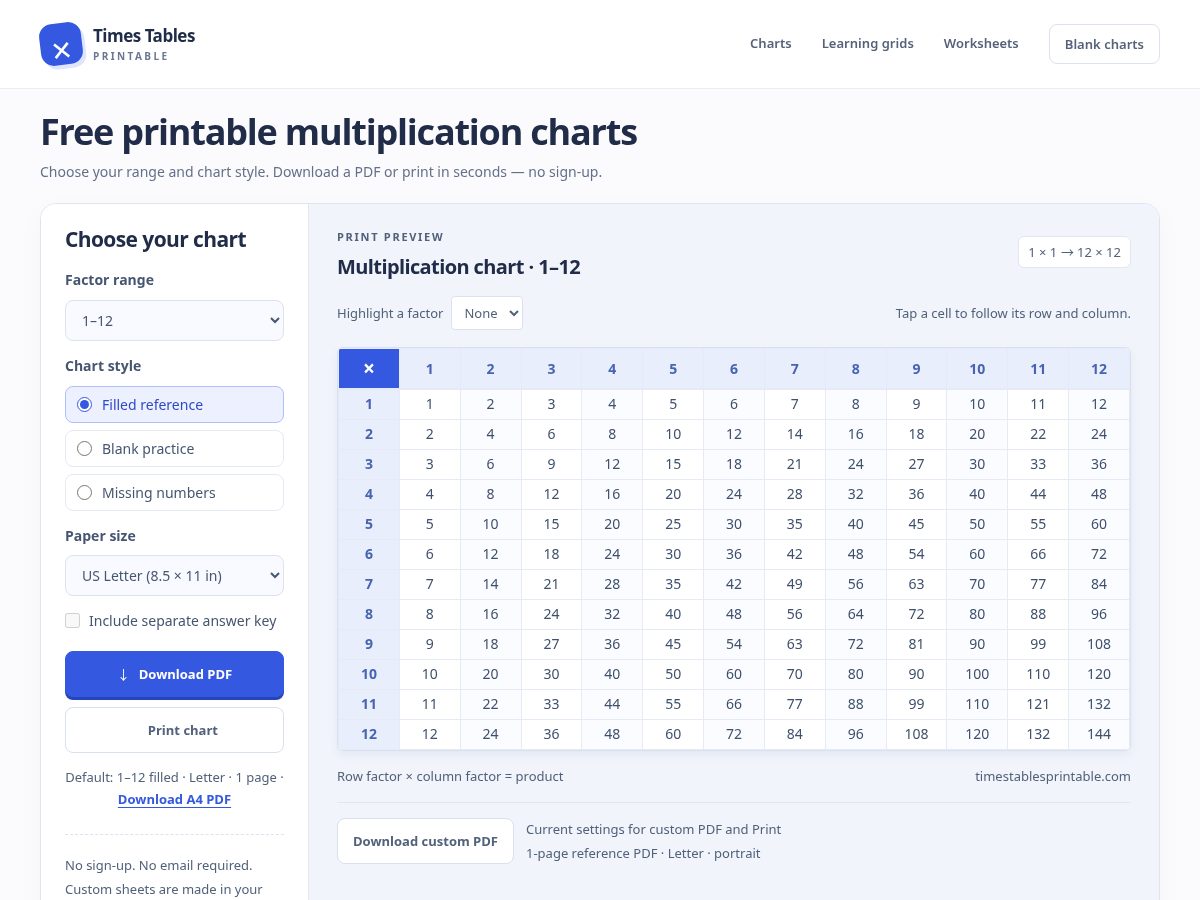The image size is (1200, 900).
Task: Click the Multiplication chart · 1–12 heading
Action: pos(459,267)
